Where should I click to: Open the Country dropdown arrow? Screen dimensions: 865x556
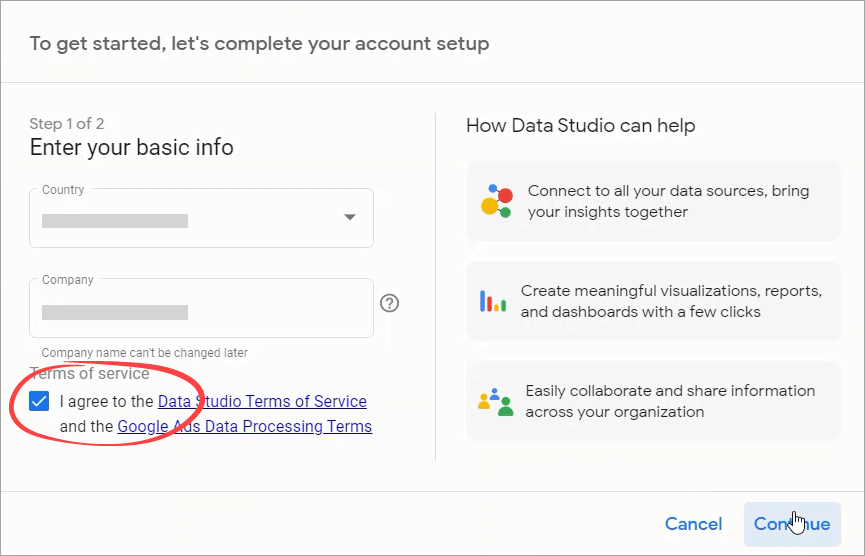tap(350, 217)
